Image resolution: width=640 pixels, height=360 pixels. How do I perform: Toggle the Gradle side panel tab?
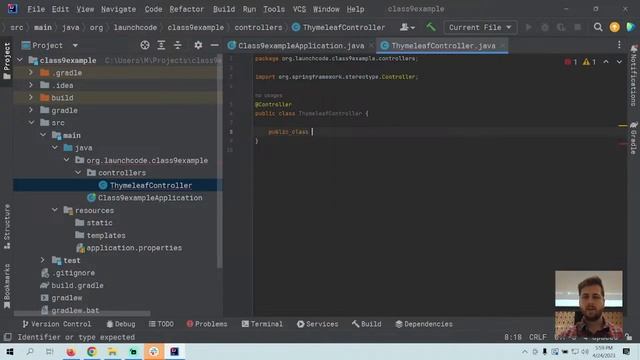click(x=633, y=138)
